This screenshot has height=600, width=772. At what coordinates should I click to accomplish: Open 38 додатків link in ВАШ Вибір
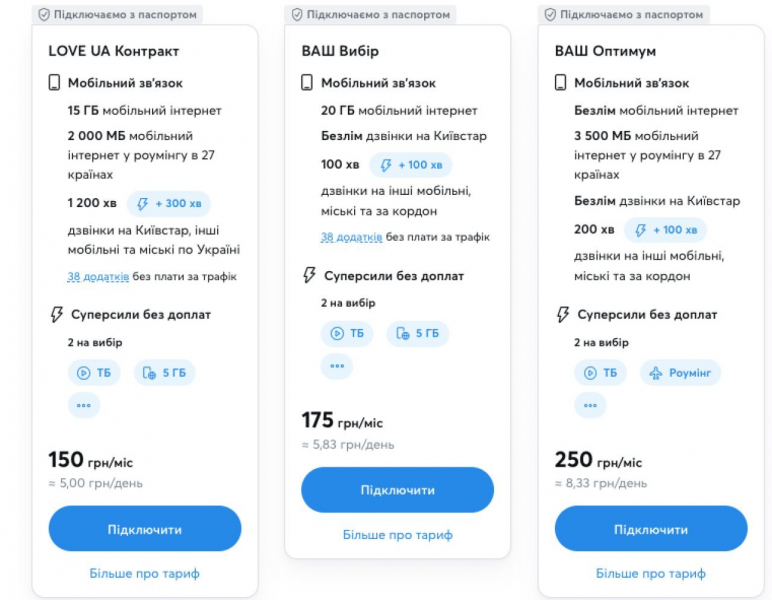click(x=352, y=237)
